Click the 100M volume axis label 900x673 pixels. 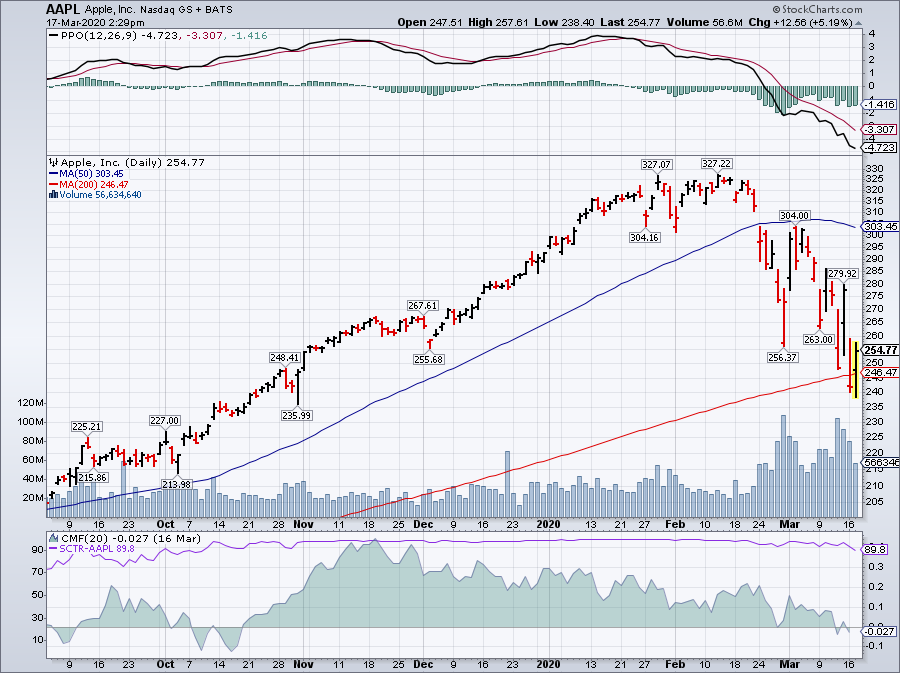(30, 422)
